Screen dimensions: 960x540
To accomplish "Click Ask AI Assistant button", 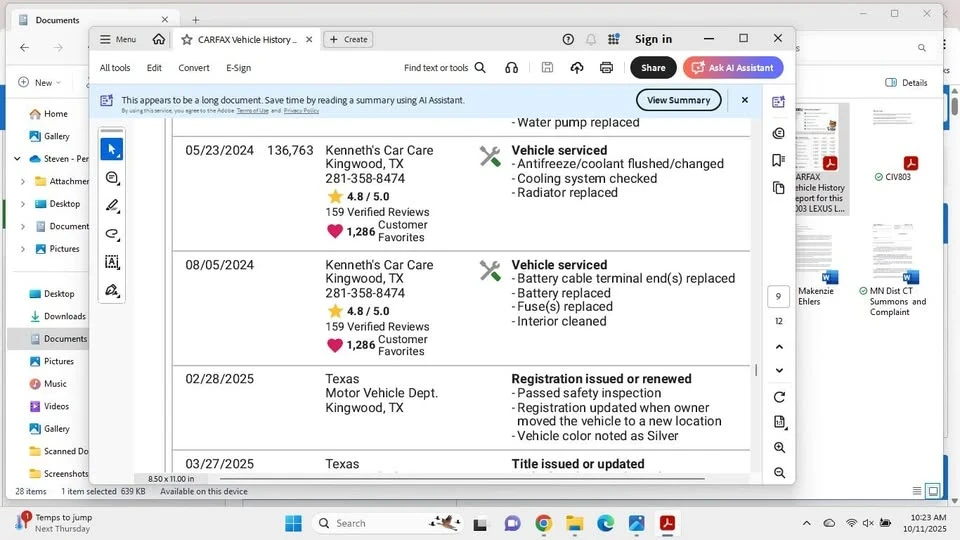I will point(733,68).
